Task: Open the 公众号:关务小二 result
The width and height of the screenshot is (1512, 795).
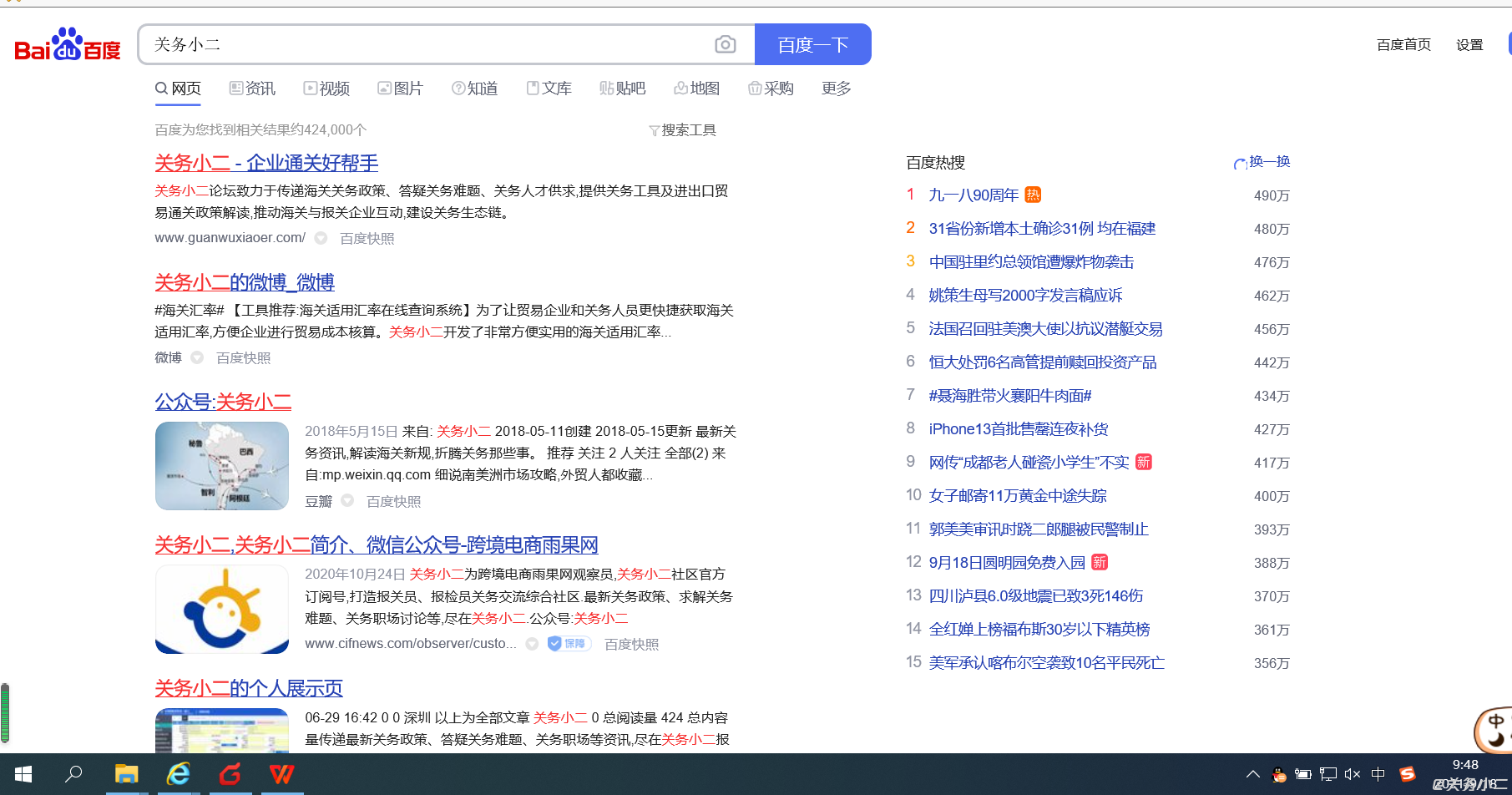Action: tap(223, 402)
